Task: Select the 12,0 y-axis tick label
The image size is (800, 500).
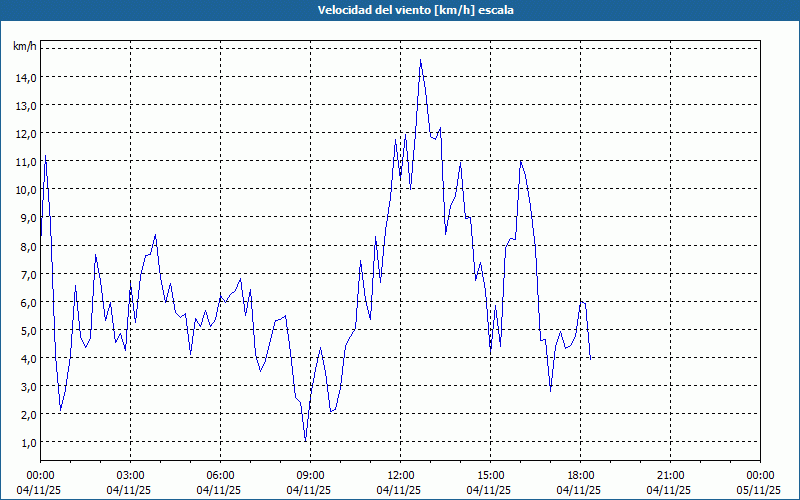Action: (26, 133)
